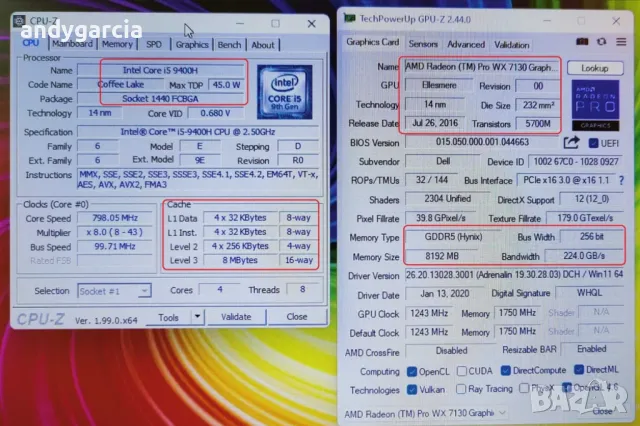Image resolution: width=640 pixels, height=426 pixels.
Task: Click the Lookup button in GPU-Z
Action: tap(595, 68)
